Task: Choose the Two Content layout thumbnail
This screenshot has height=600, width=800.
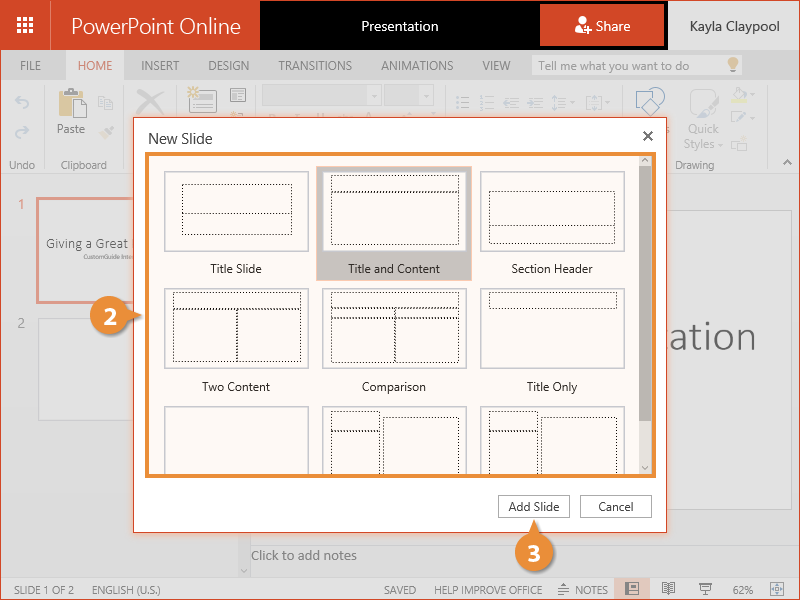Action: [236, 328]
